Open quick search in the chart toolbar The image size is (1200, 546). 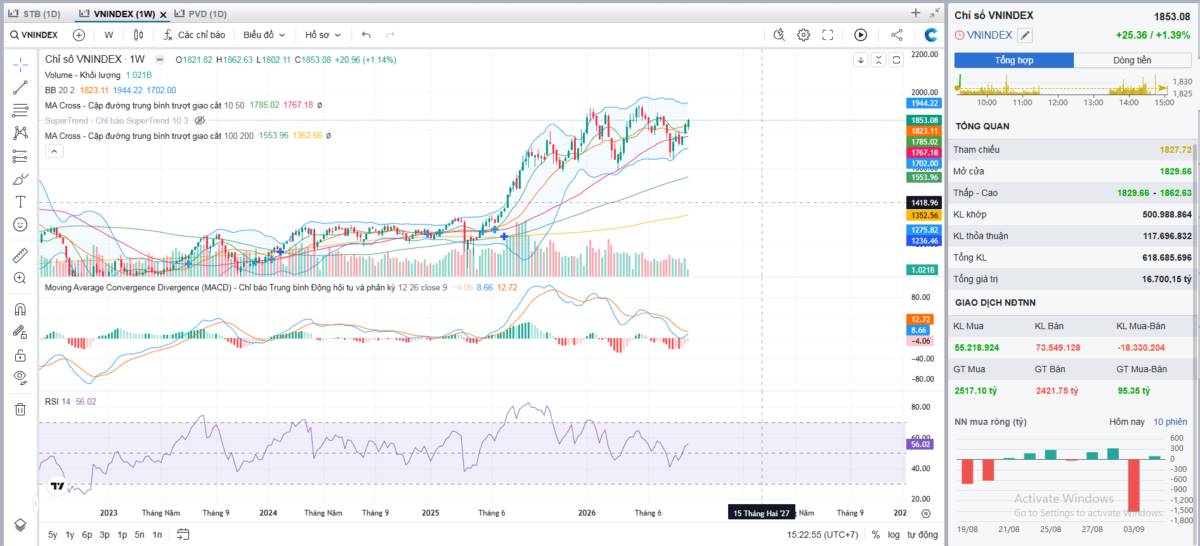click(x=779, y=34)
